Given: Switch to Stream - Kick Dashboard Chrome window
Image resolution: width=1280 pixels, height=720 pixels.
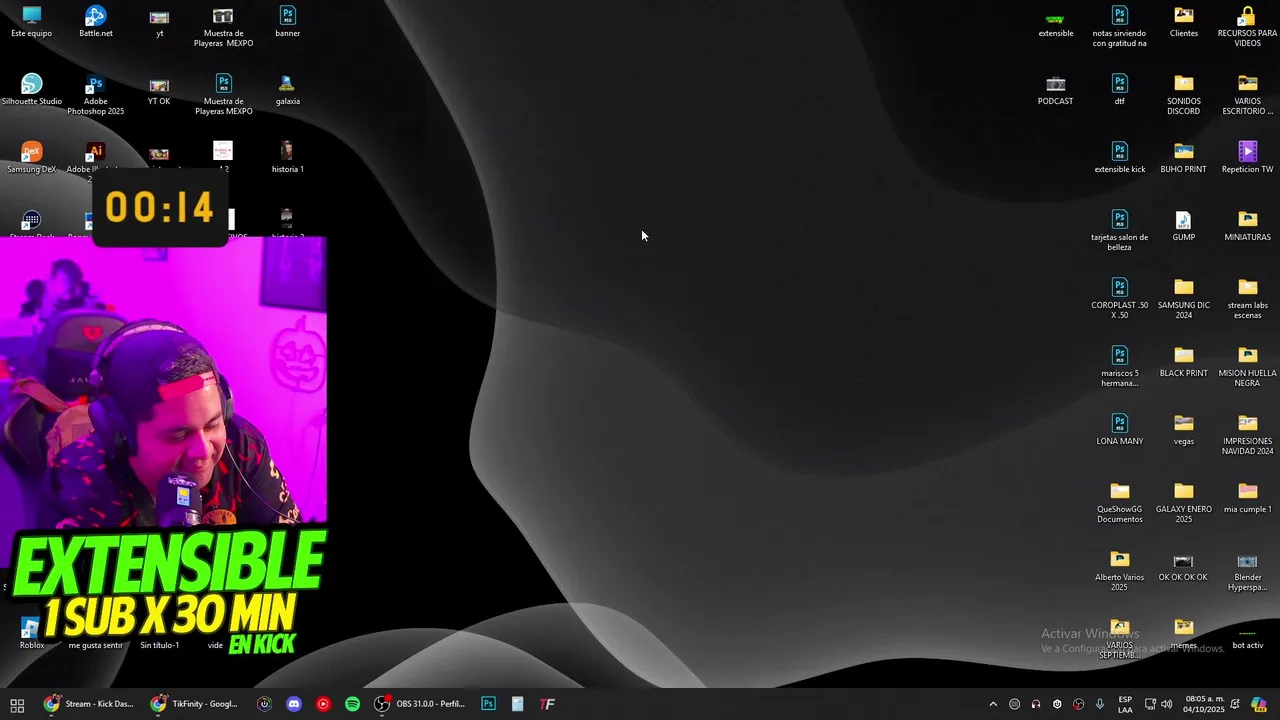Looking at the screenshot, I should pos(88,704).
